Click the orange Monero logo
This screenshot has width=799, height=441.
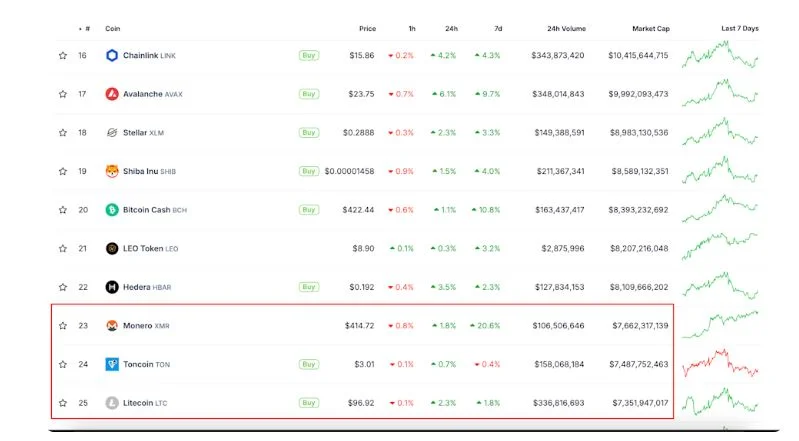tap(112, 326)
